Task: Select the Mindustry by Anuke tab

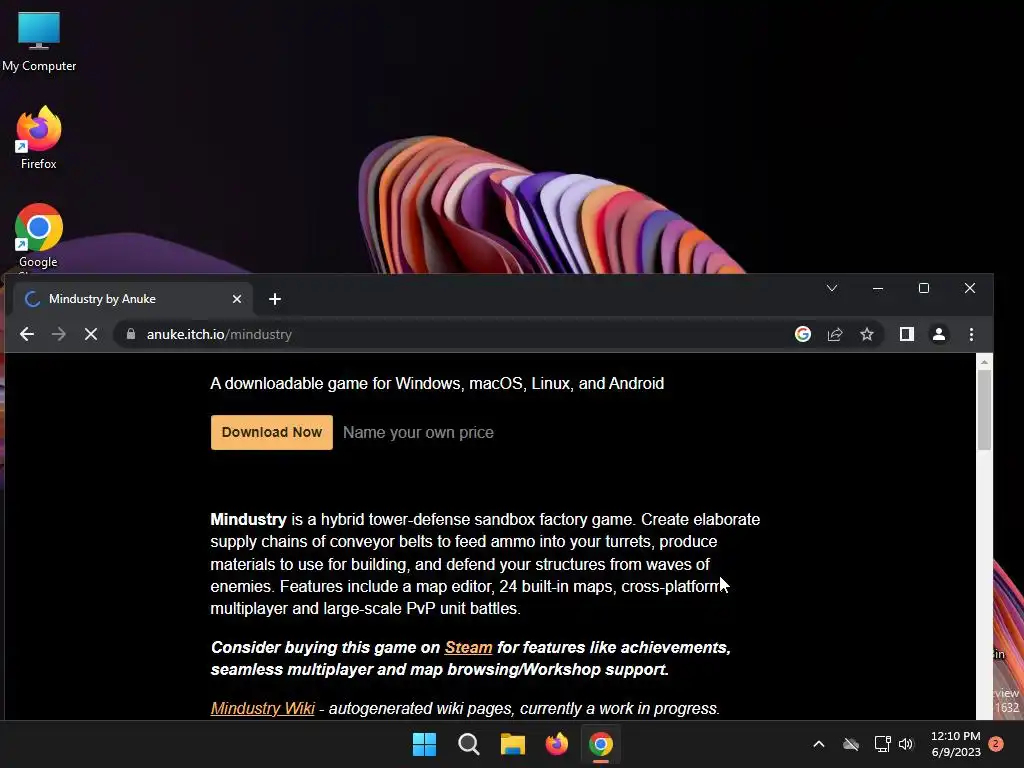Action: [133, 299]
